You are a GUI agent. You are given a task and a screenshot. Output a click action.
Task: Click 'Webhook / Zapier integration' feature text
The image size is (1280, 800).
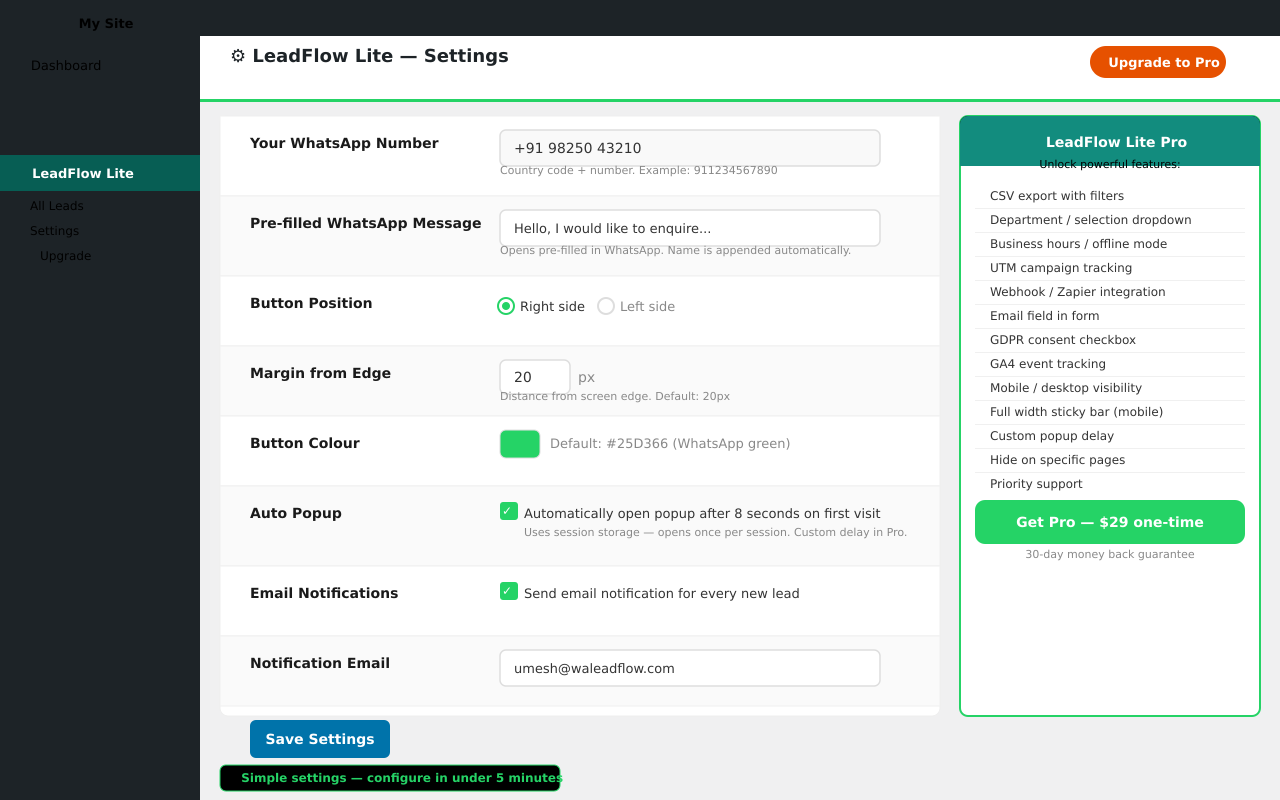[1078, 292]
